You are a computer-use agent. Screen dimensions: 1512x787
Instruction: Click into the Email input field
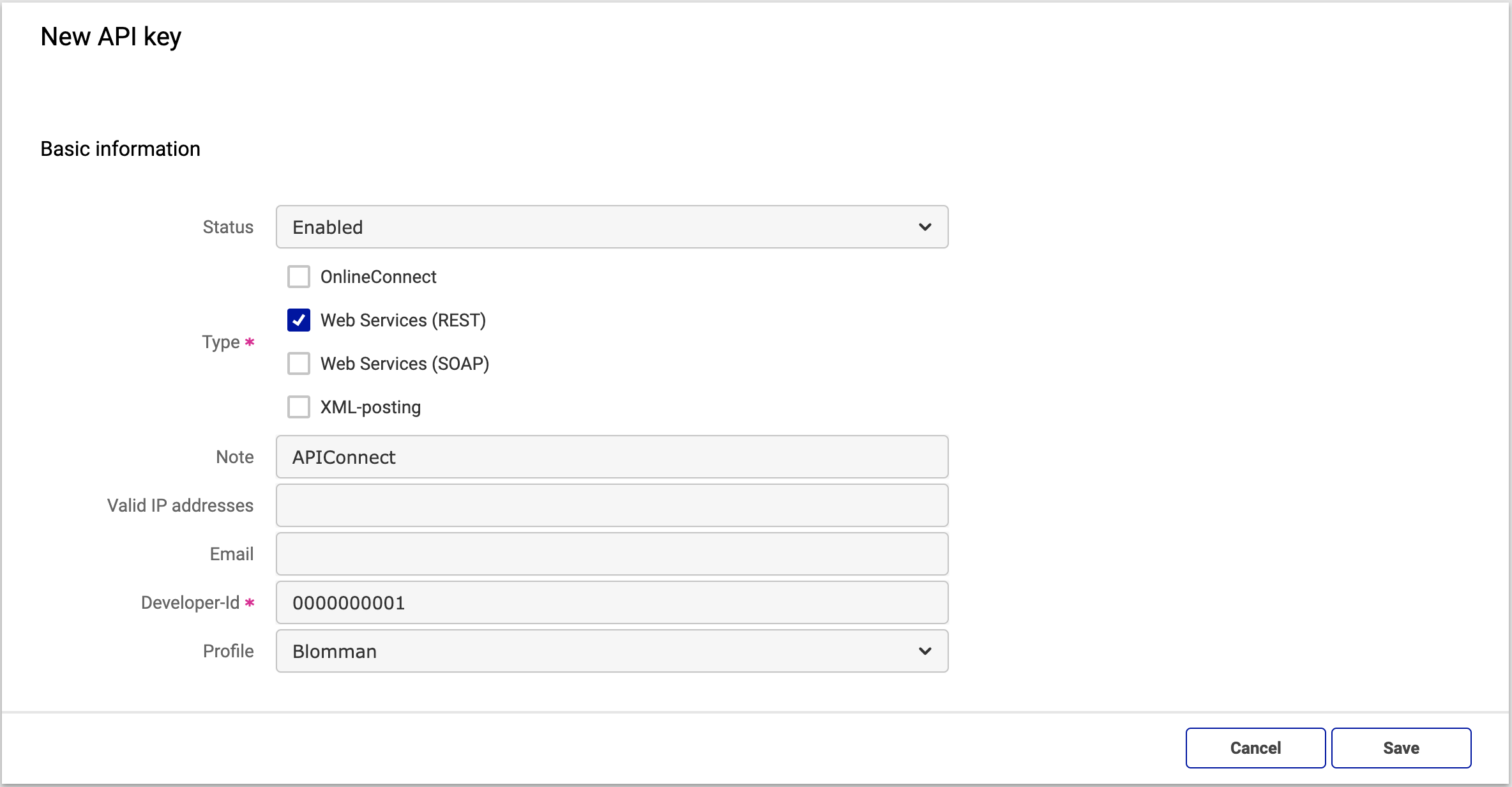[612, 554]
